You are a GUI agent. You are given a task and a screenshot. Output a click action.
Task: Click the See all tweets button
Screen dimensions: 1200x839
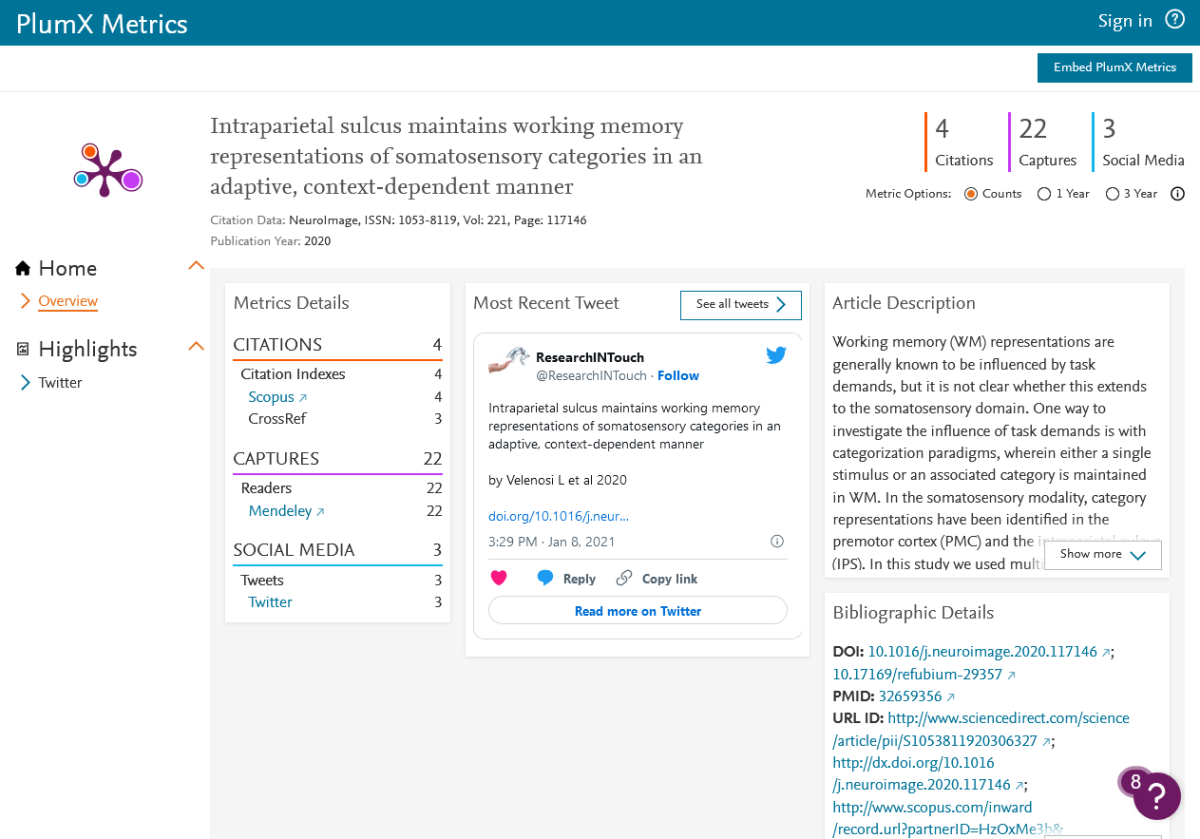pos(740,305)
